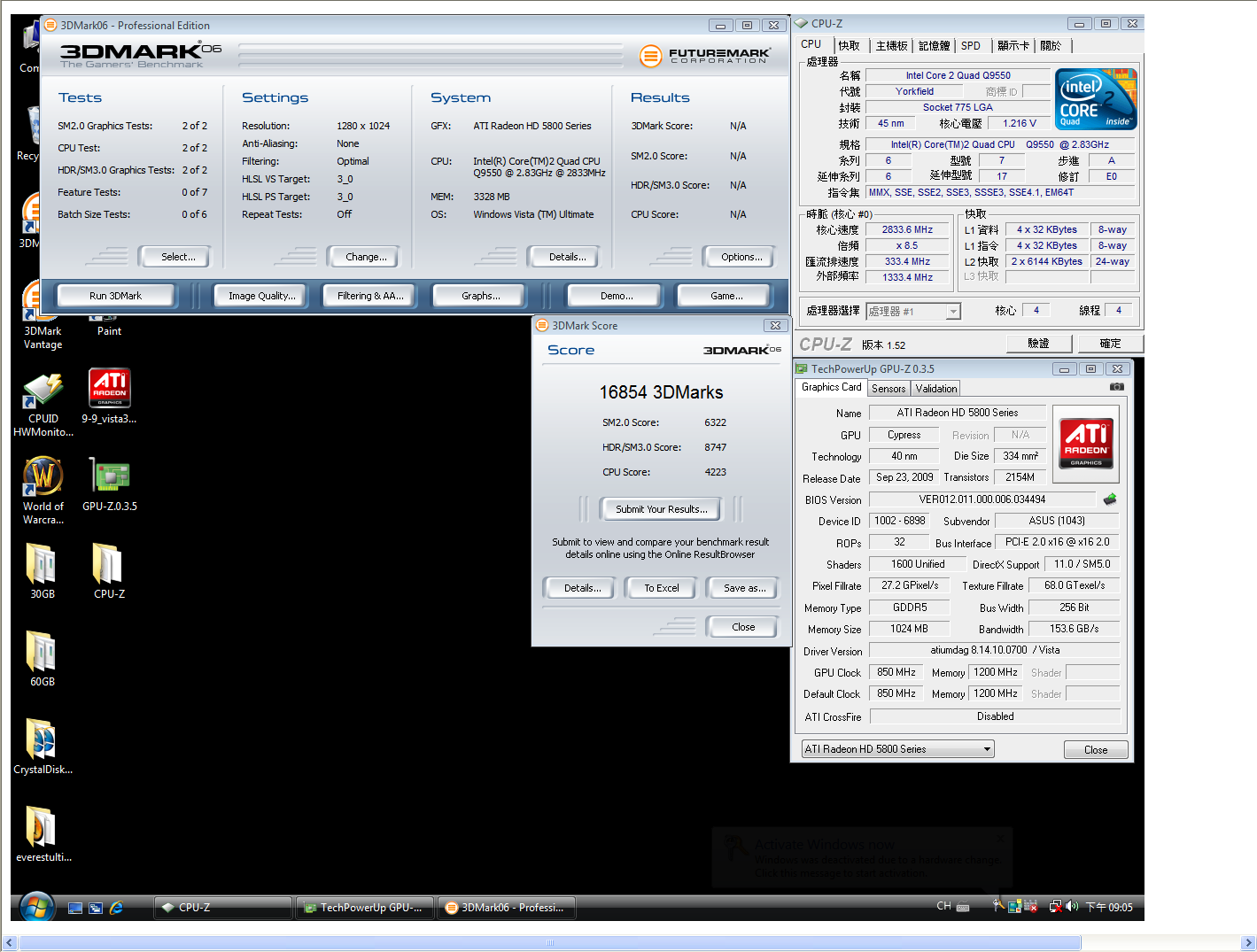Click the 16854 3DMarks score text
The height and width of the screenshot is (952, 1257).
click(661, 392)
